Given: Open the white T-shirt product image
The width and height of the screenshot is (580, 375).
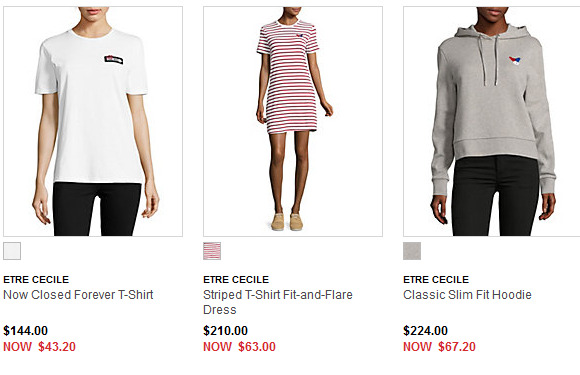Looking at the screenshot, I should (93, 121).
